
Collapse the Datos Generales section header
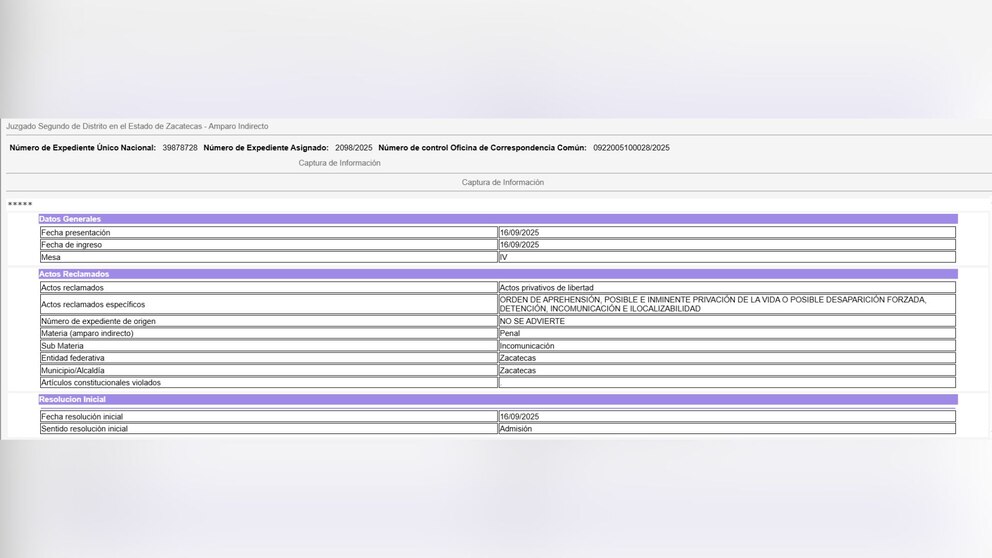[x=497, y=219]
